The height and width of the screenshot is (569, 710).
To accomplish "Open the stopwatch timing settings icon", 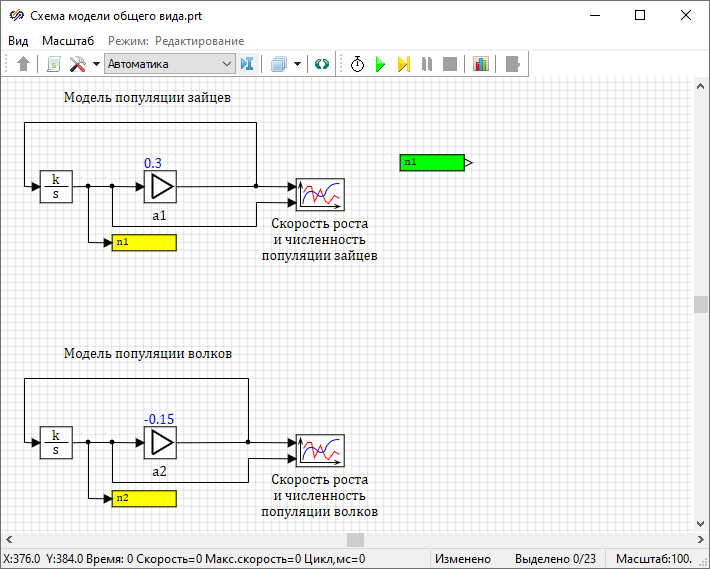I will pyautogui.click(x=357, y=64).
